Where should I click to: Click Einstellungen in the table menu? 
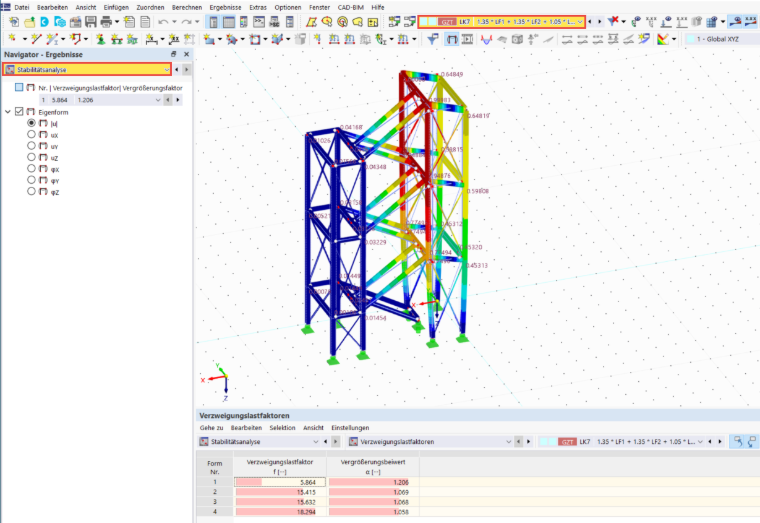coord(350,428)
